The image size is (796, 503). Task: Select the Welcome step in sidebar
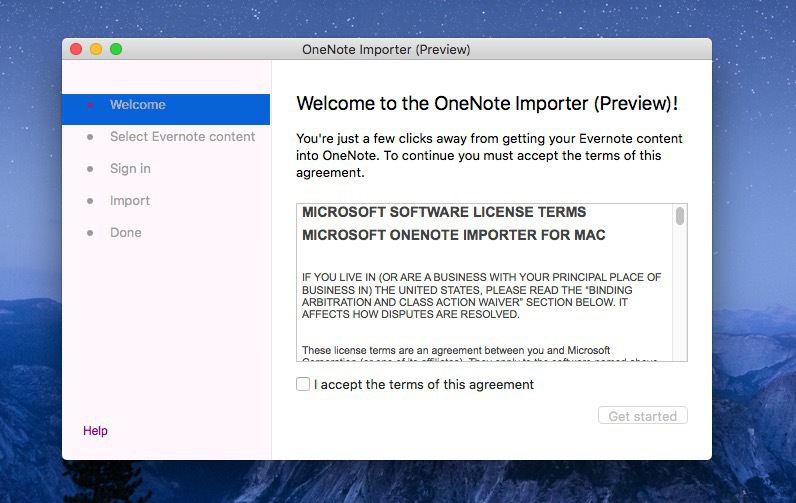(166, 109)
